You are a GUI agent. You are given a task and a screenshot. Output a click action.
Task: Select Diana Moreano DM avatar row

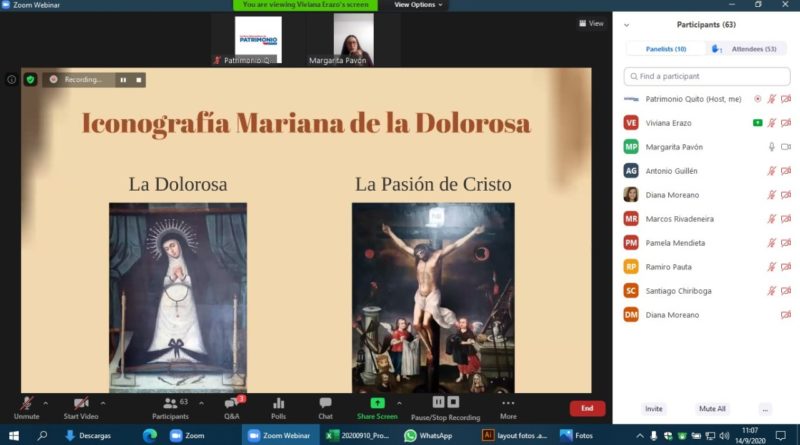click(x=707, y=315)
